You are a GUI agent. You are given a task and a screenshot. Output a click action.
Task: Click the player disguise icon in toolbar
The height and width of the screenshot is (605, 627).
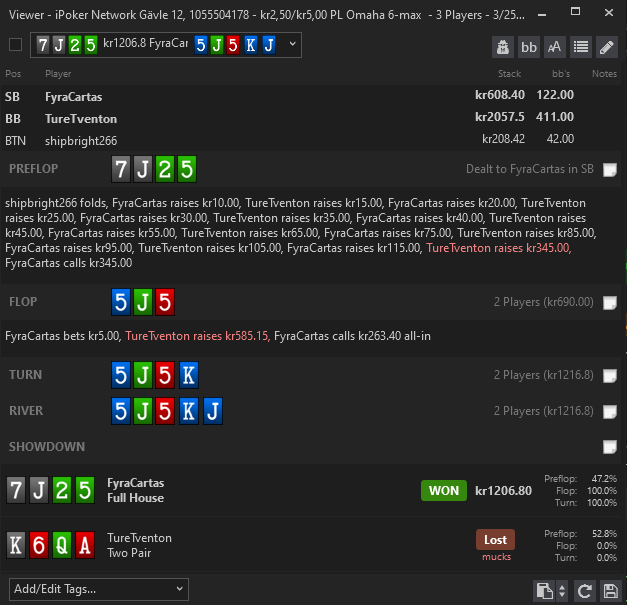(503, 47)
